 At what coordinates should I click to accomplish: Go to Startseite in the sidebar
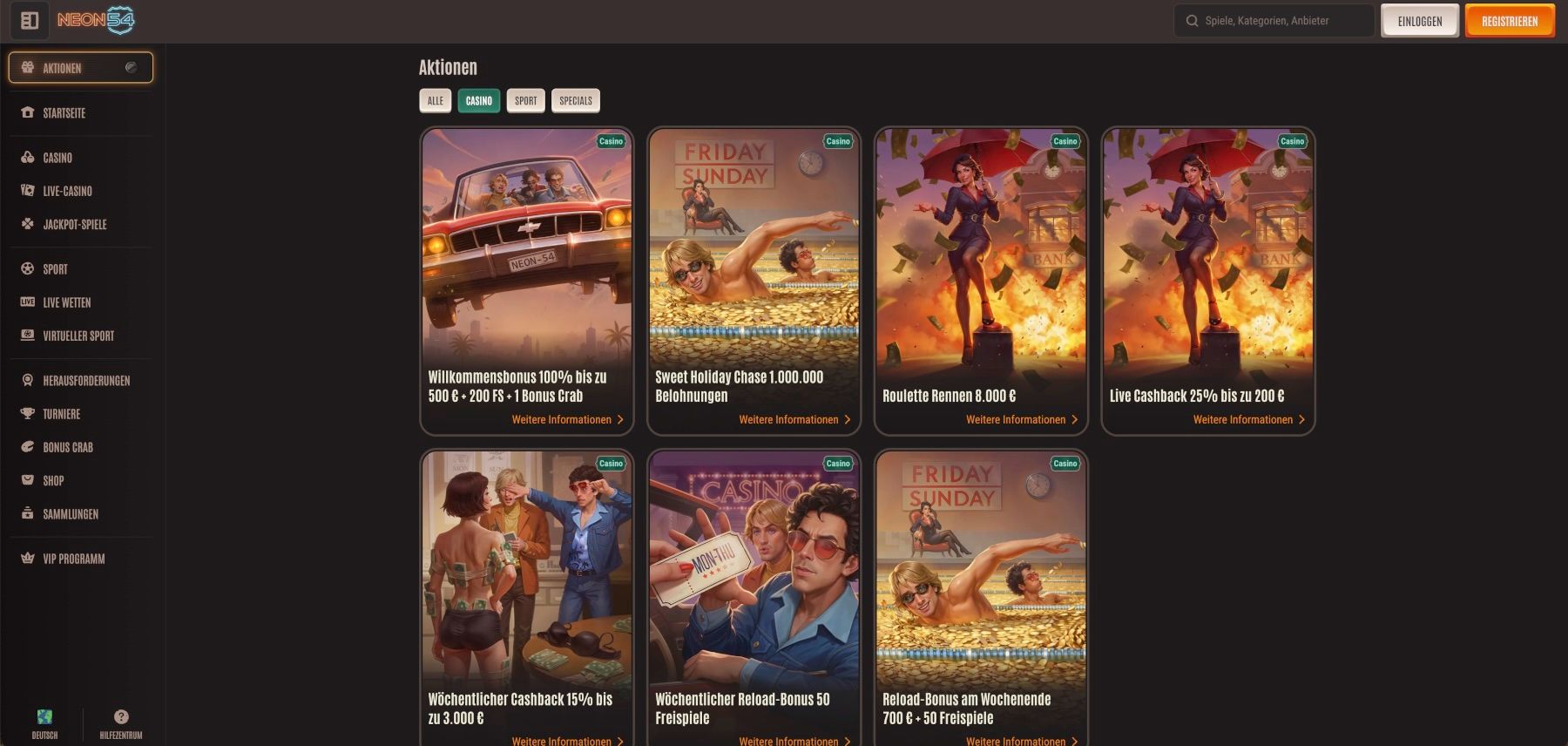coord(64,113)
